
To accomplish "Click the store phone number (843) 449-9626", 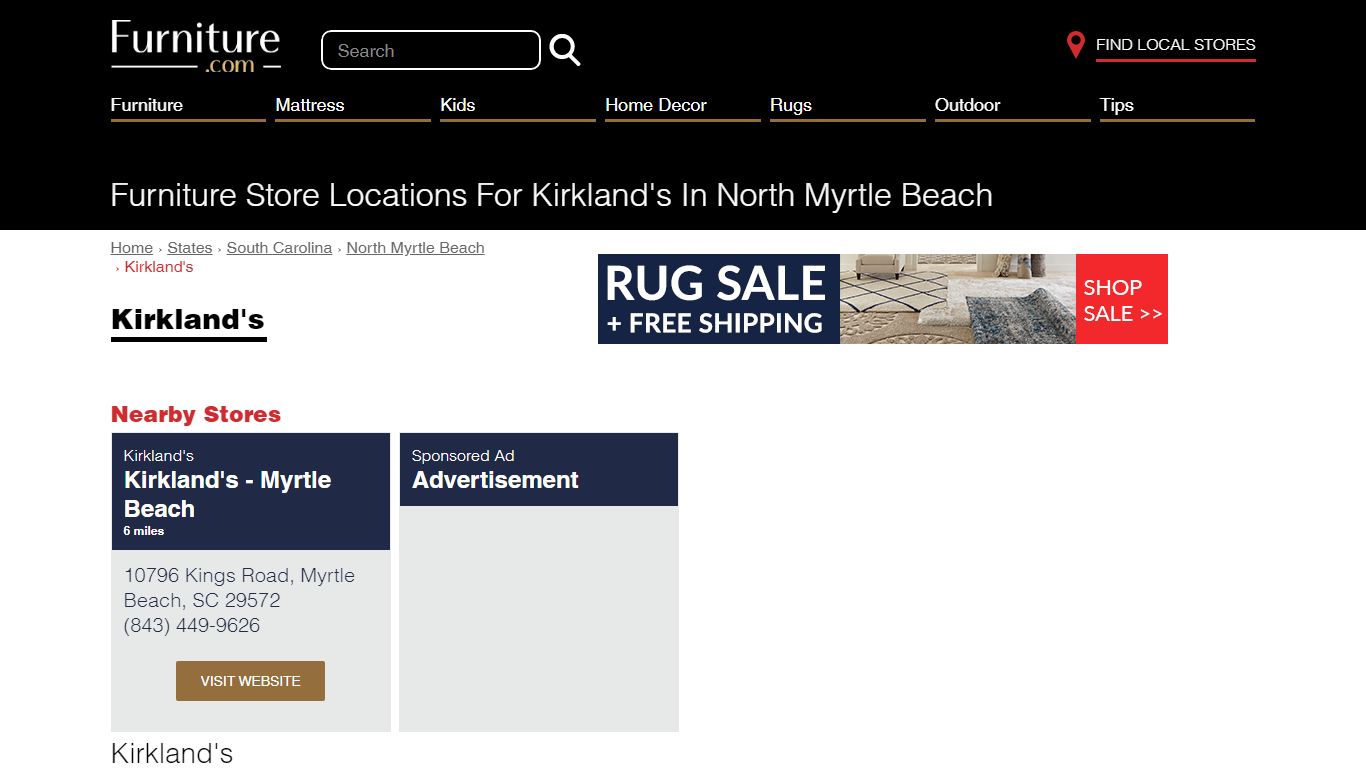I will click(192, 625).
